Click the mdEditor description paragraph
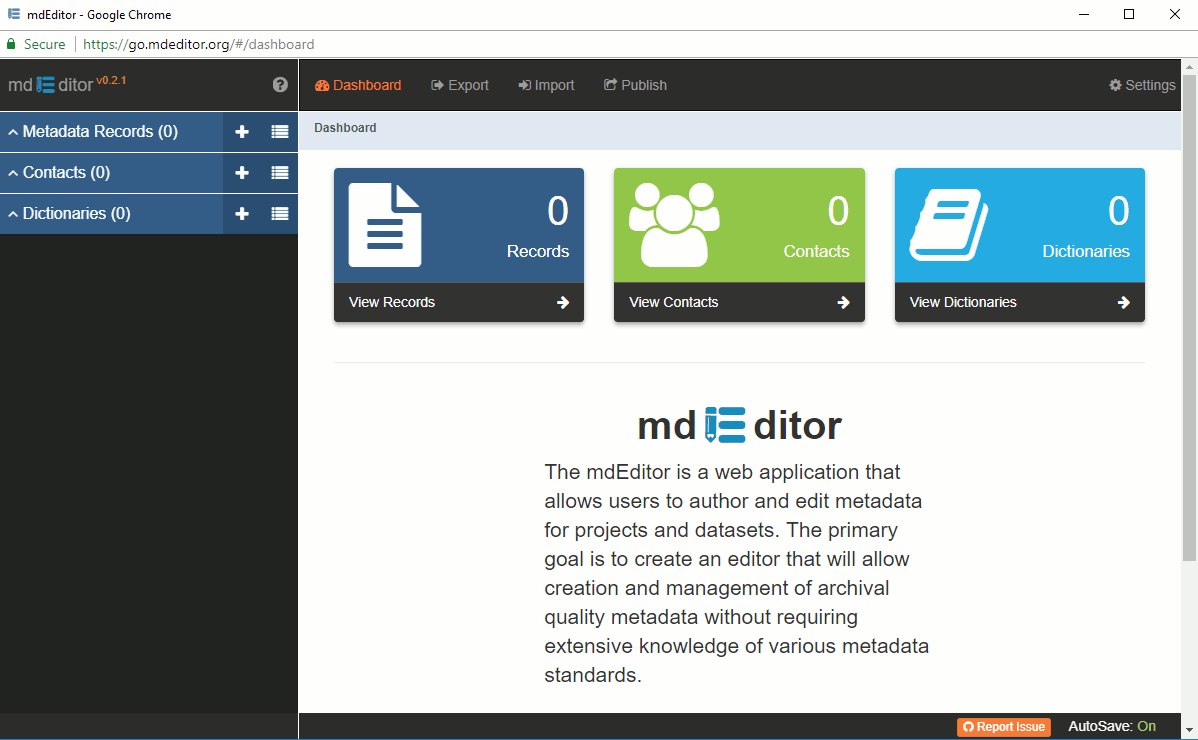Screen dimensions: 1198x740 pyautogui.click(x=737, y=574)
